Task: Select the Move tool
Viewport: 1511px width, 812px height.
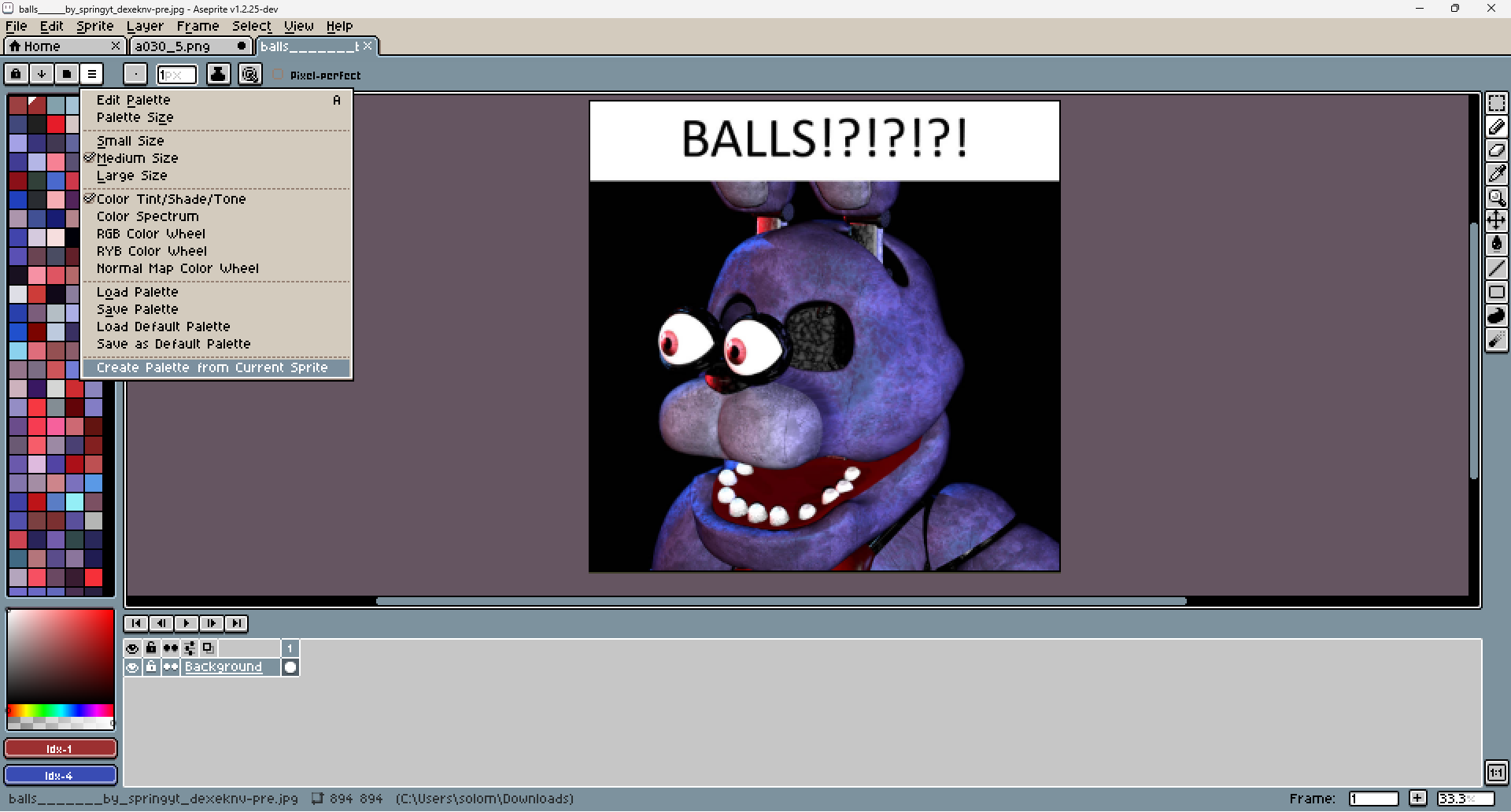Action: [1496, 220]
